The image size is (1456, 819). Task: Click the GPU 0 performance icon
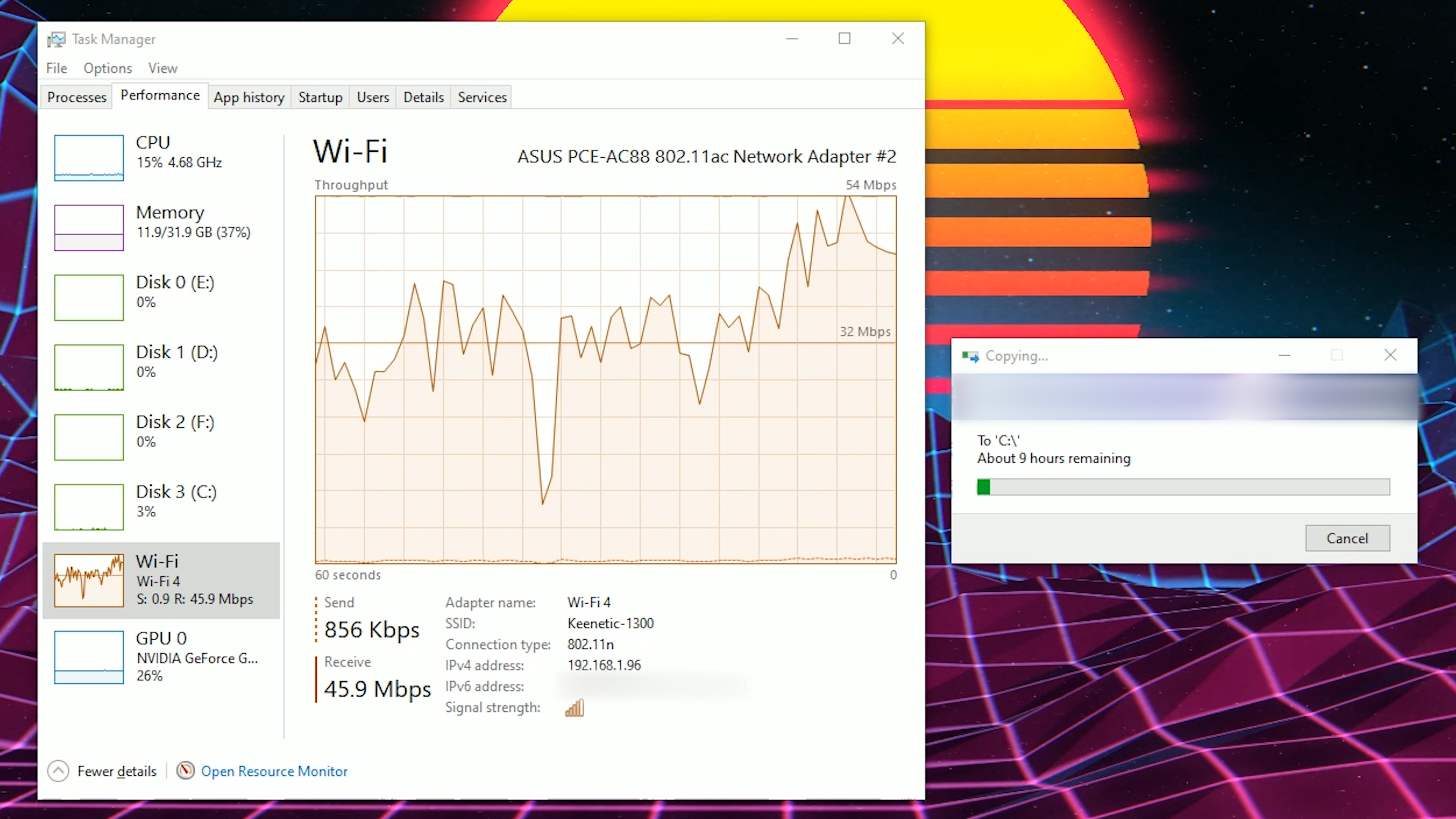88,655
